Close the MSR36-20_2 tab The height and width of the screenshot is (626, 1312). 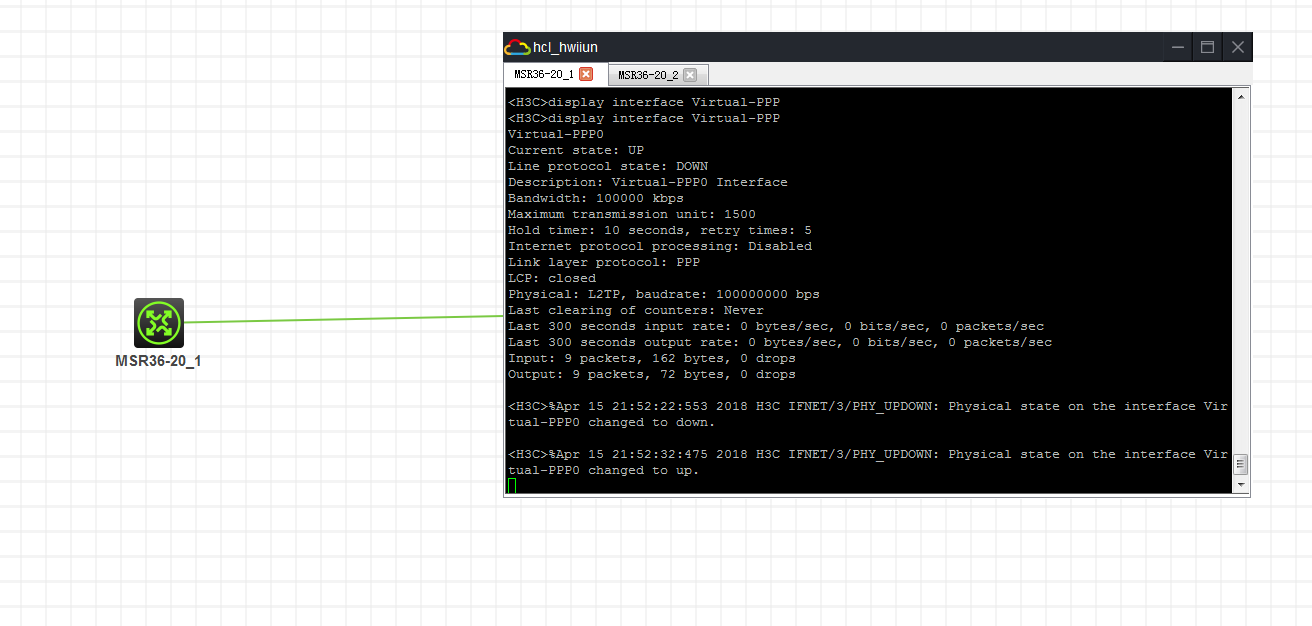[690, 75]
